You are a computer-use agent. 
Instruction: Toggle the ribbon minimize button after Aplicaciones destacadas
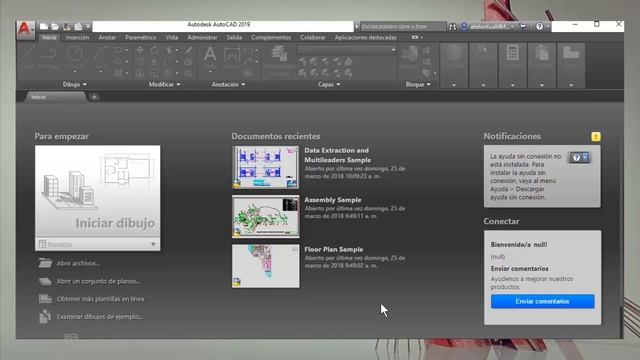tap(415, 38)
